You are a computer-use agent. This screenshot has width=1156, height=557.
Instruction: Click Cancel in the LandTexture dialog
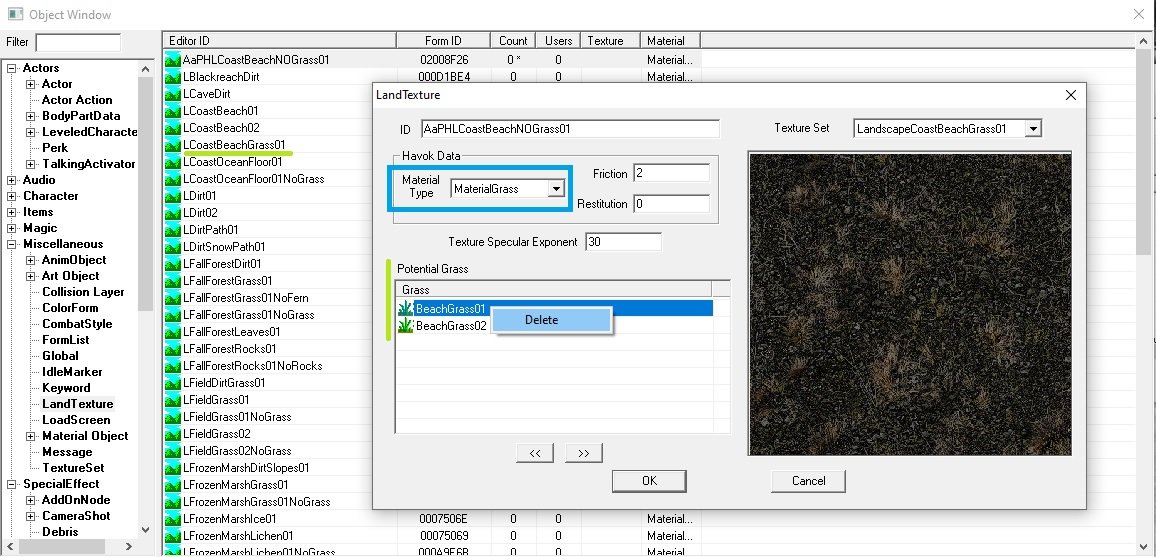point(808,481)
